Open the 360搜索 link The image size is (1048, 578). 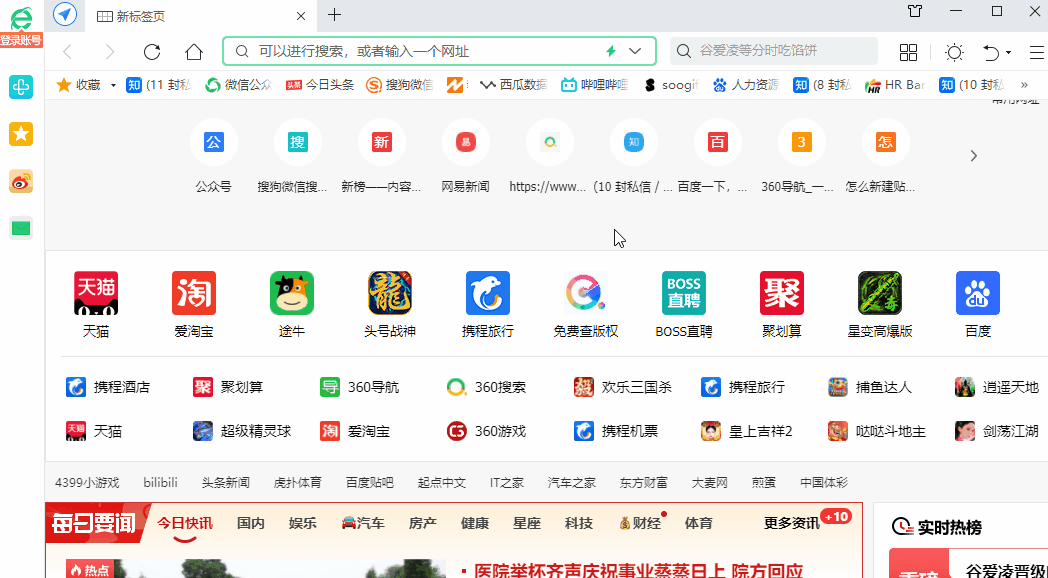(486, 387)
